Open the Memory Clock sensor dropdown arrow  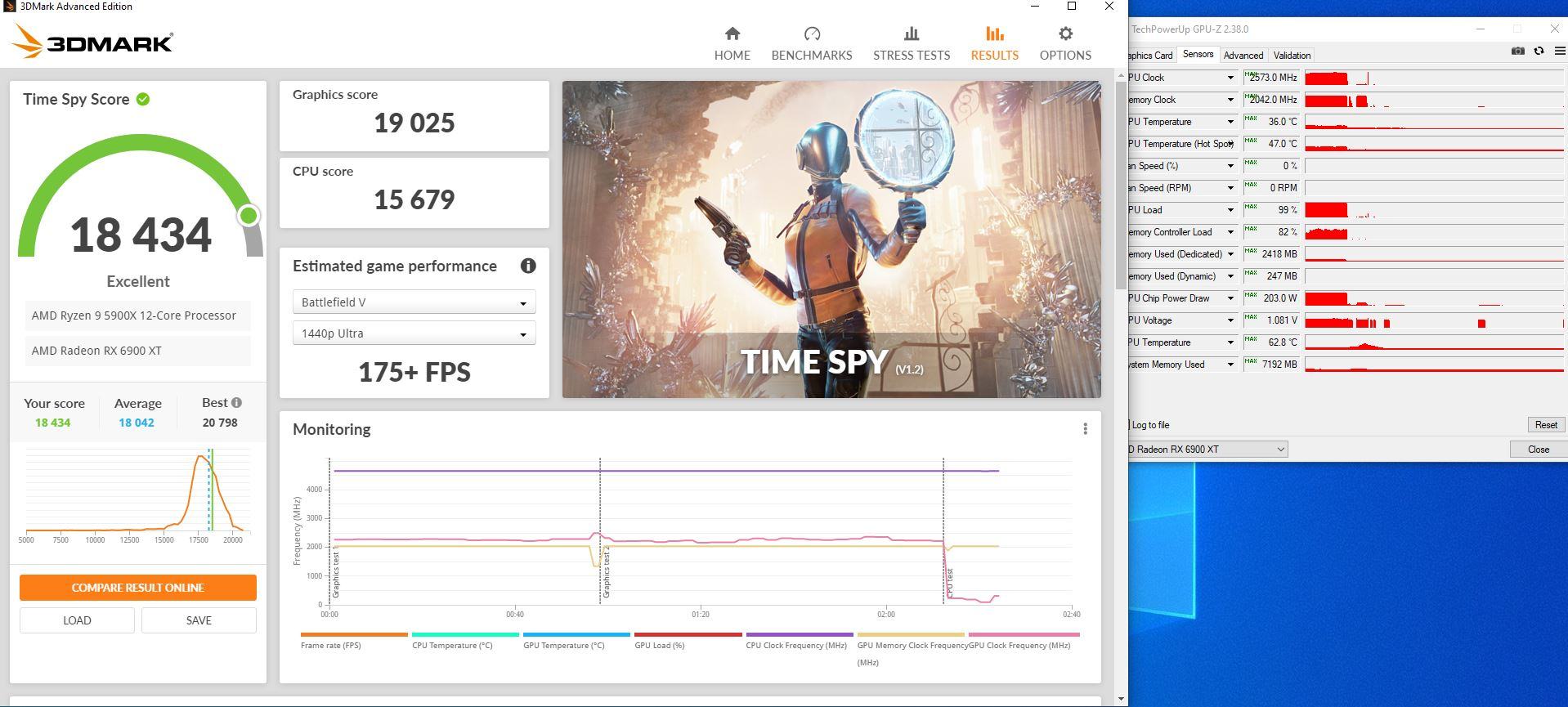1230,100
